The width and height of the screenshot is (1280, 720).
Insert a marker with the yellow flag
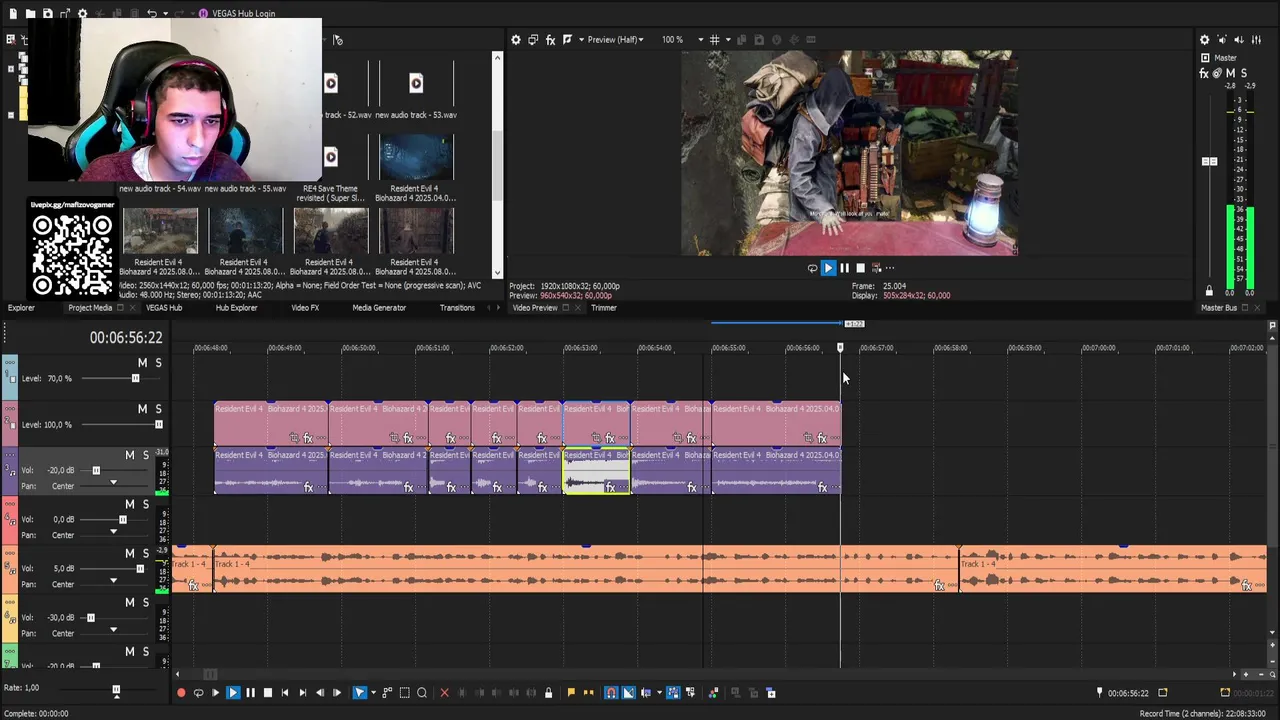(571, 692)
